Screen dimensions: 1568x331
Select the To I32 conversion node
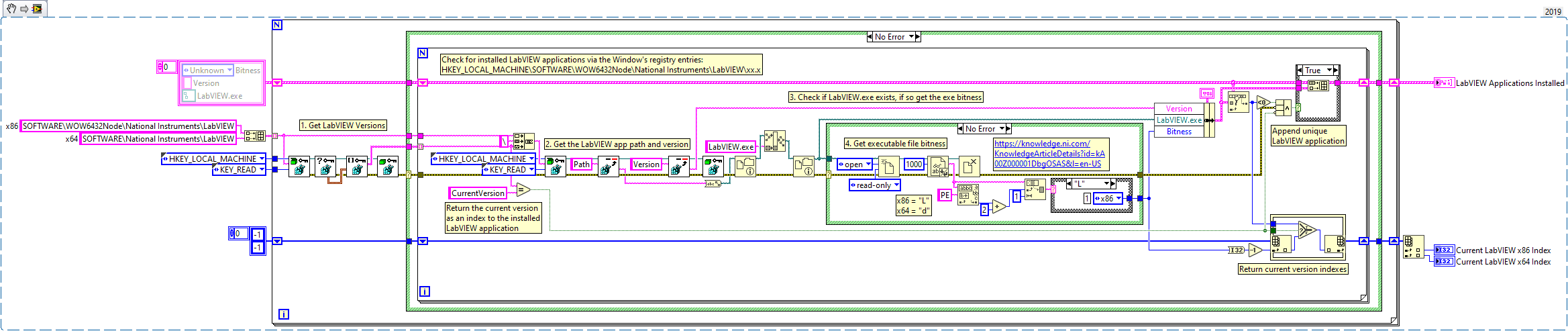(1236, 250)
